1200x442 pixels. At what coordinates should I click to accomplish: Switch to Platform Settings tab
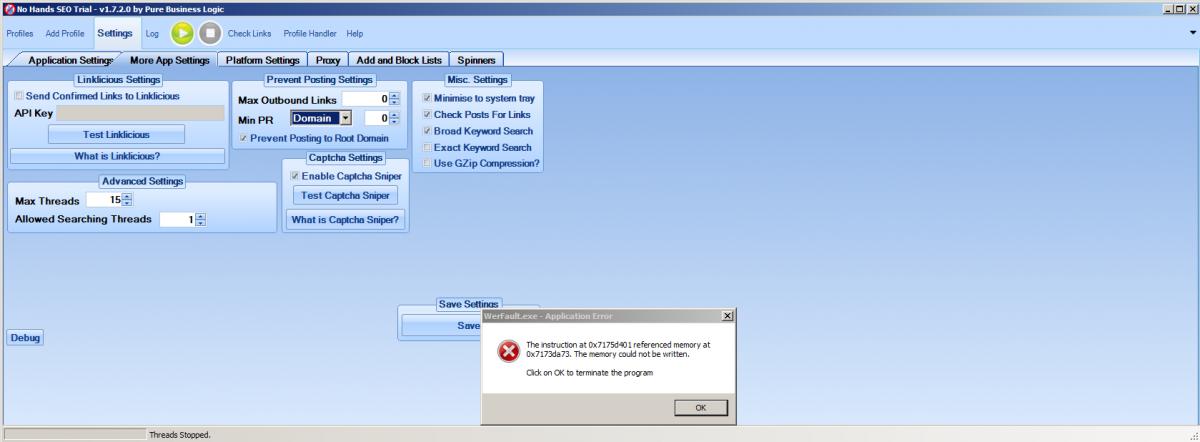(x=263, y=60)
